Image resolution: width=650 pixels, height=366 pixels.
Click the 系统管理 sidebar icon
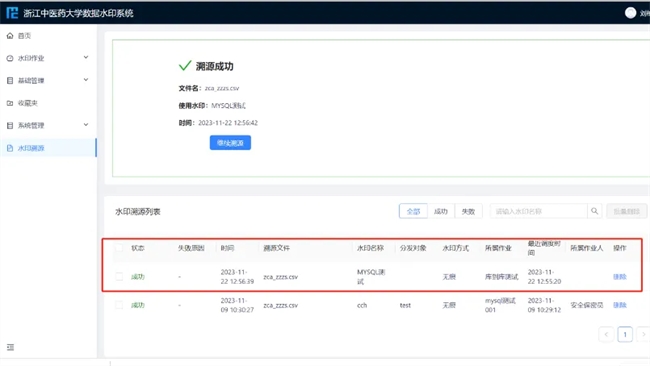click(x=10, y=125)
